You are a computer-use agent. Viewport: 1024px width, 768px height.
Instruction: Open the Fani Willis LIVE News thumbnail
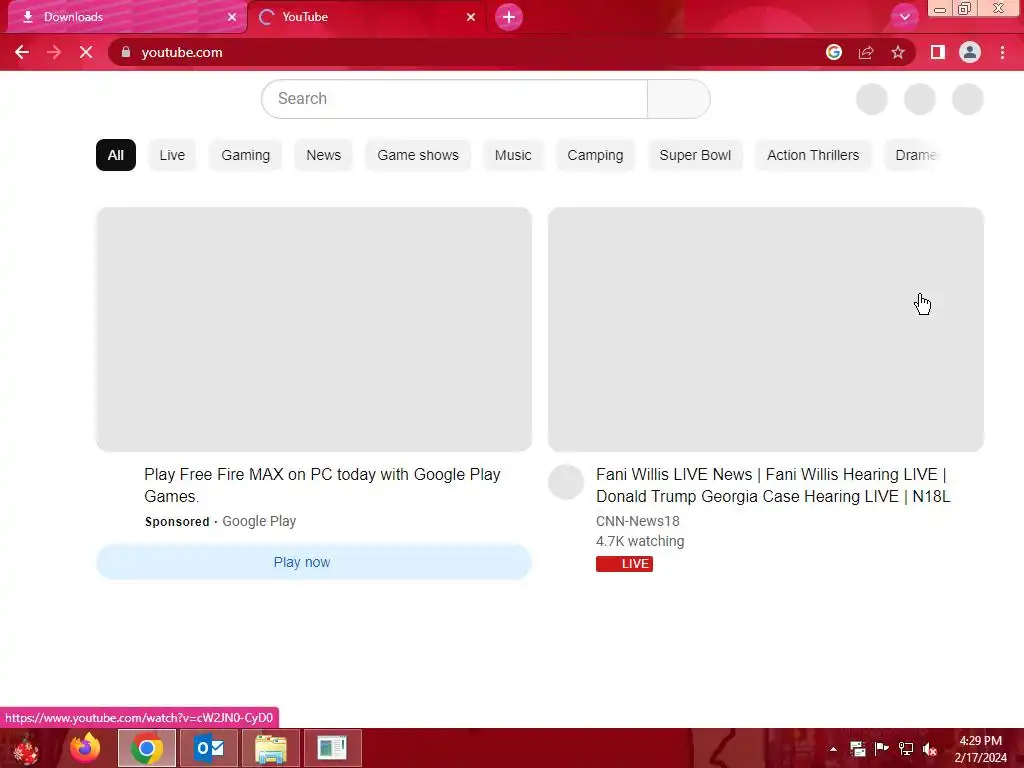766,329
